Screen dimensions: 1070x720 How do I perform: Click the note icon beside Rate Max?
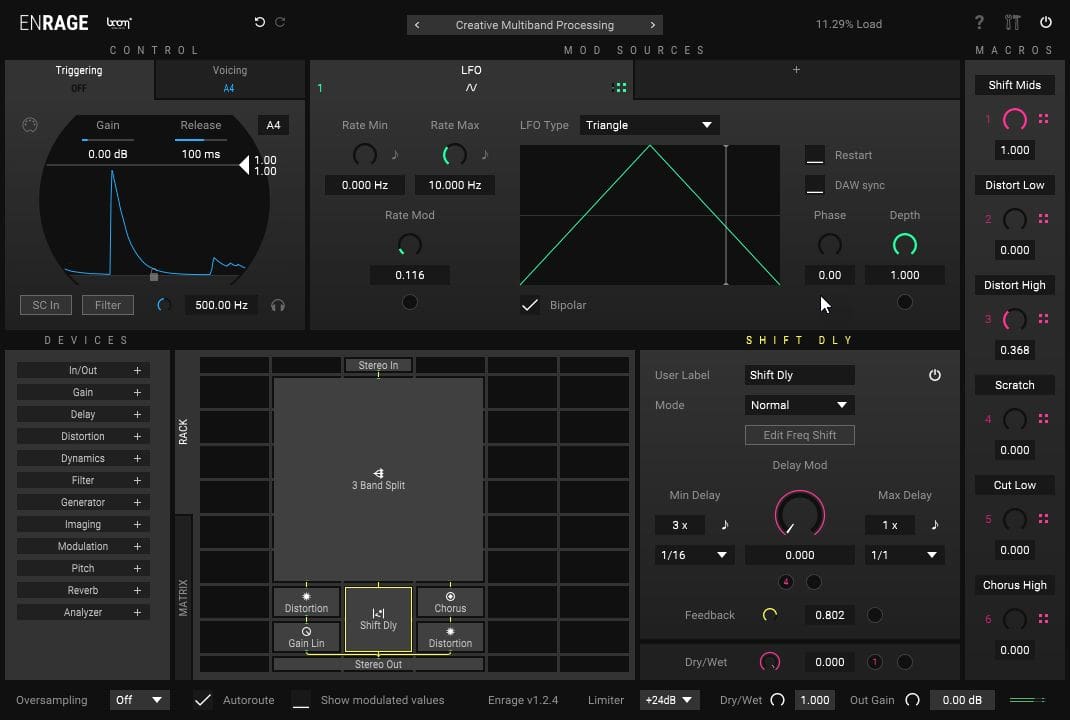(x=485, y=154)
